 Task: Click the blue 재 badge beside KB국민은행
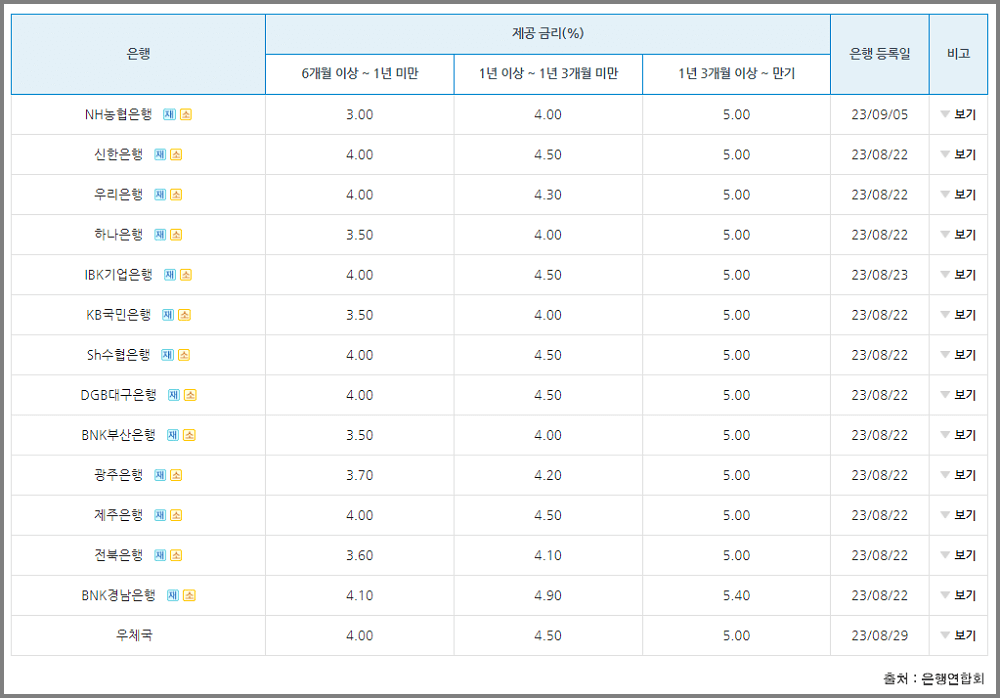168,315
